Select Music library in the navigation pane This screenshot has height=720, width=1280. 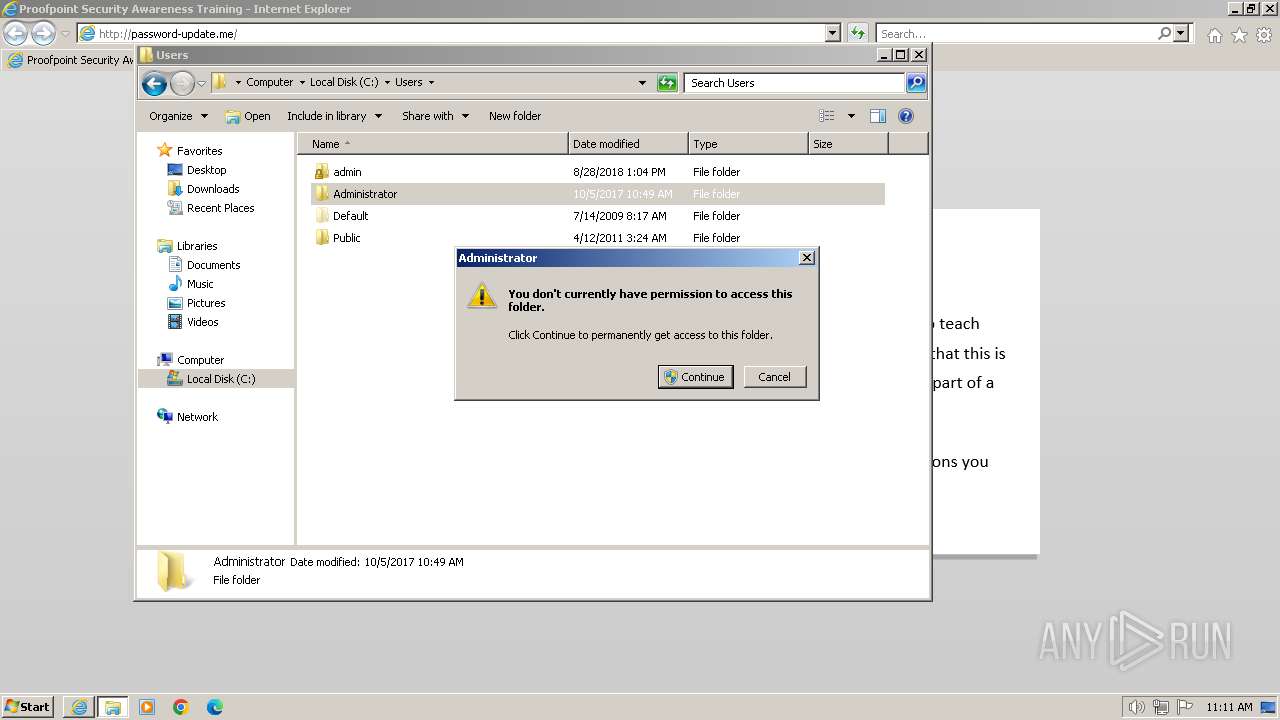191,284
